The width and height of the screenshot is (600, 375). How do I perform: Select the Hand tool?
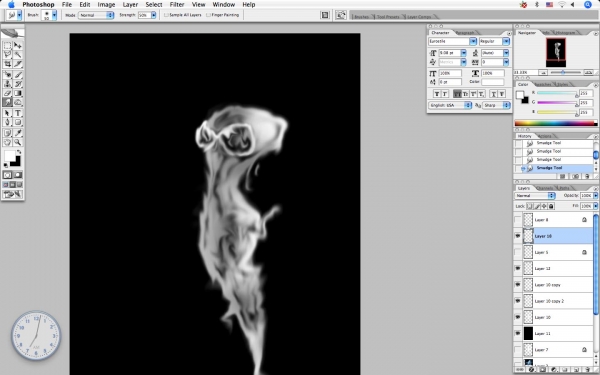[x=7, y=142]
